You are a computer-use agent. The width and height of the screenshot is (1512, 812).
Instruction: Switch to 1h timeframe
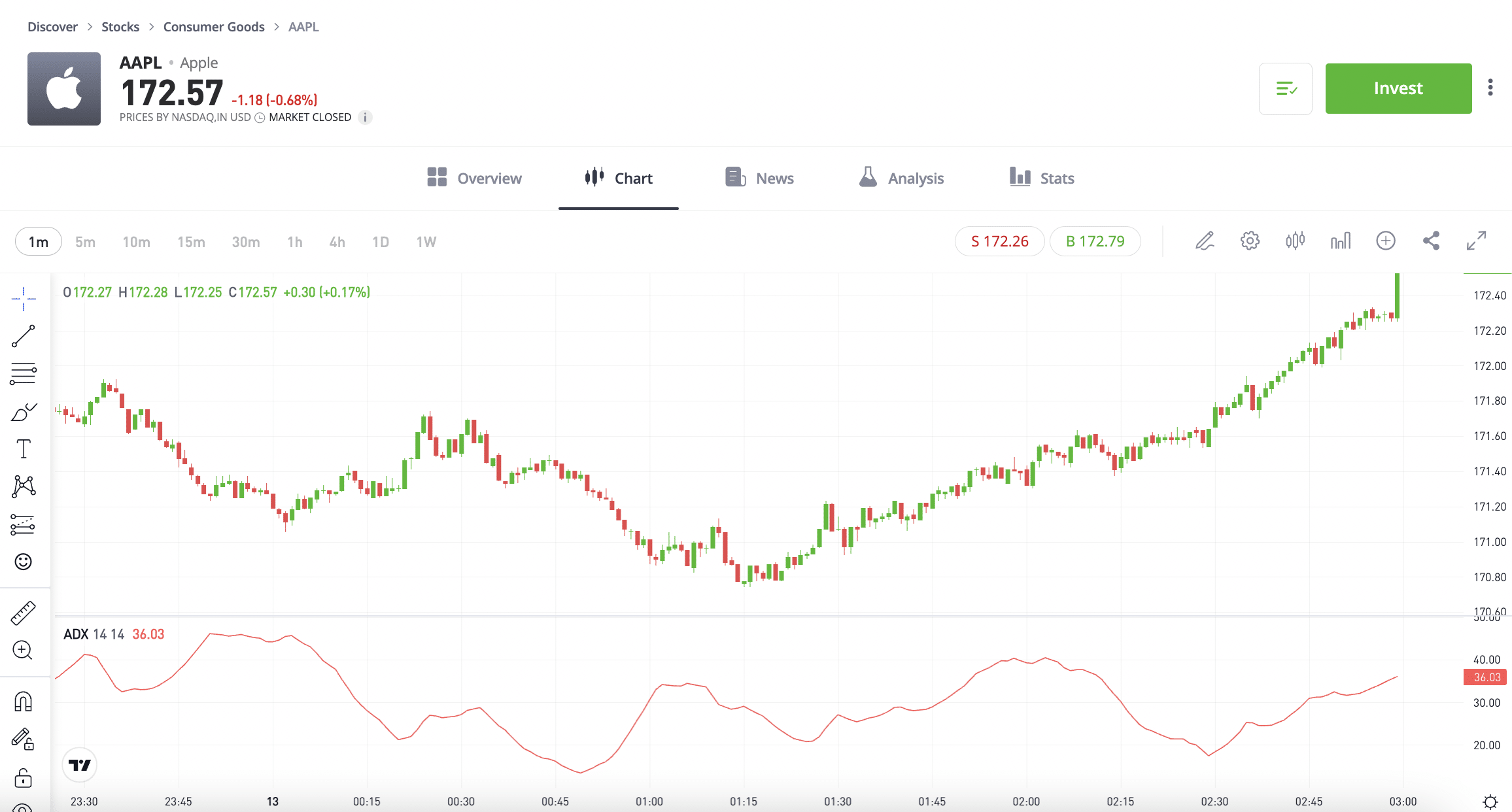[295, 242]
